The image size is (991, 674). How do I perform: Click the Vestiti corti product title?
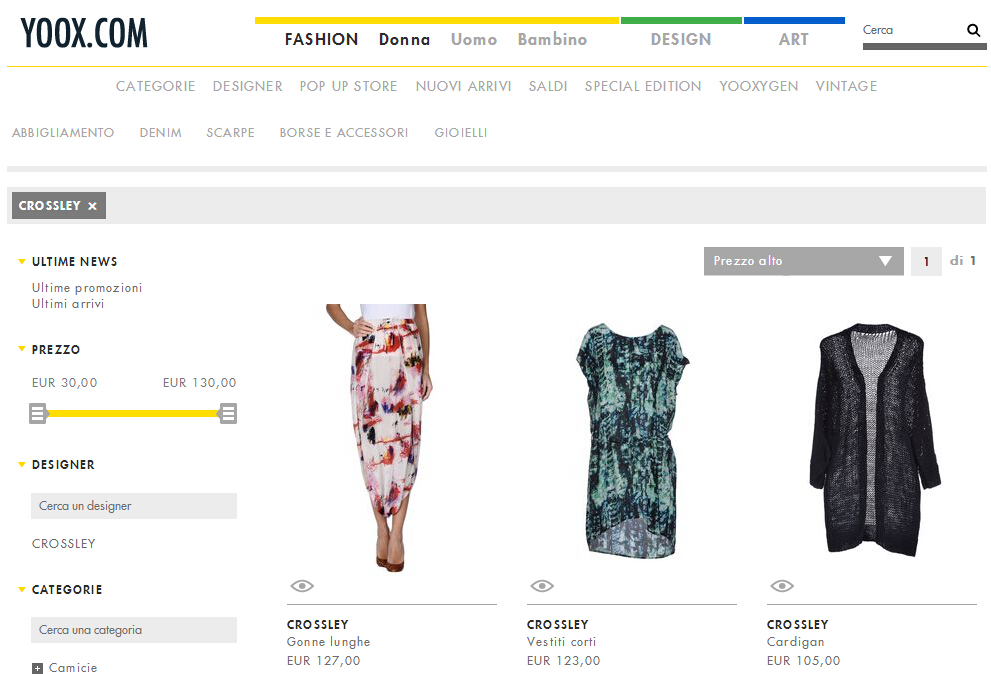pyautogui.click(x=562, y=642)
